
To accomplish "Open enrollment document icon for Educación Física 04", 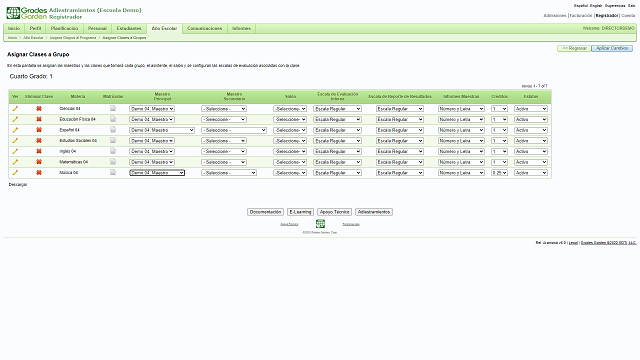I will 113,119.
